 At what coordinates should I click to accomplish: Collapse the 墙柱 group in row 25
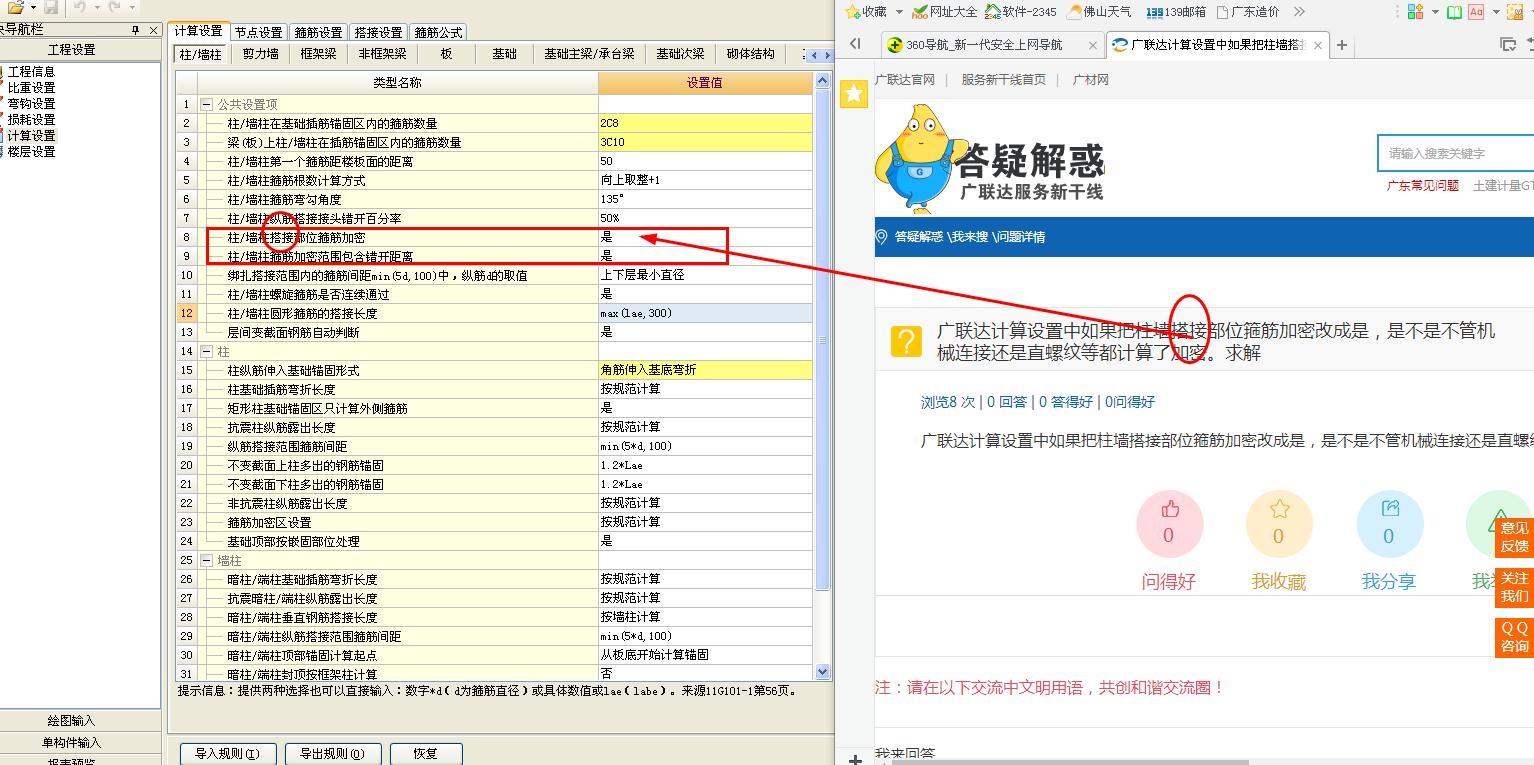[x=207, y=560]
